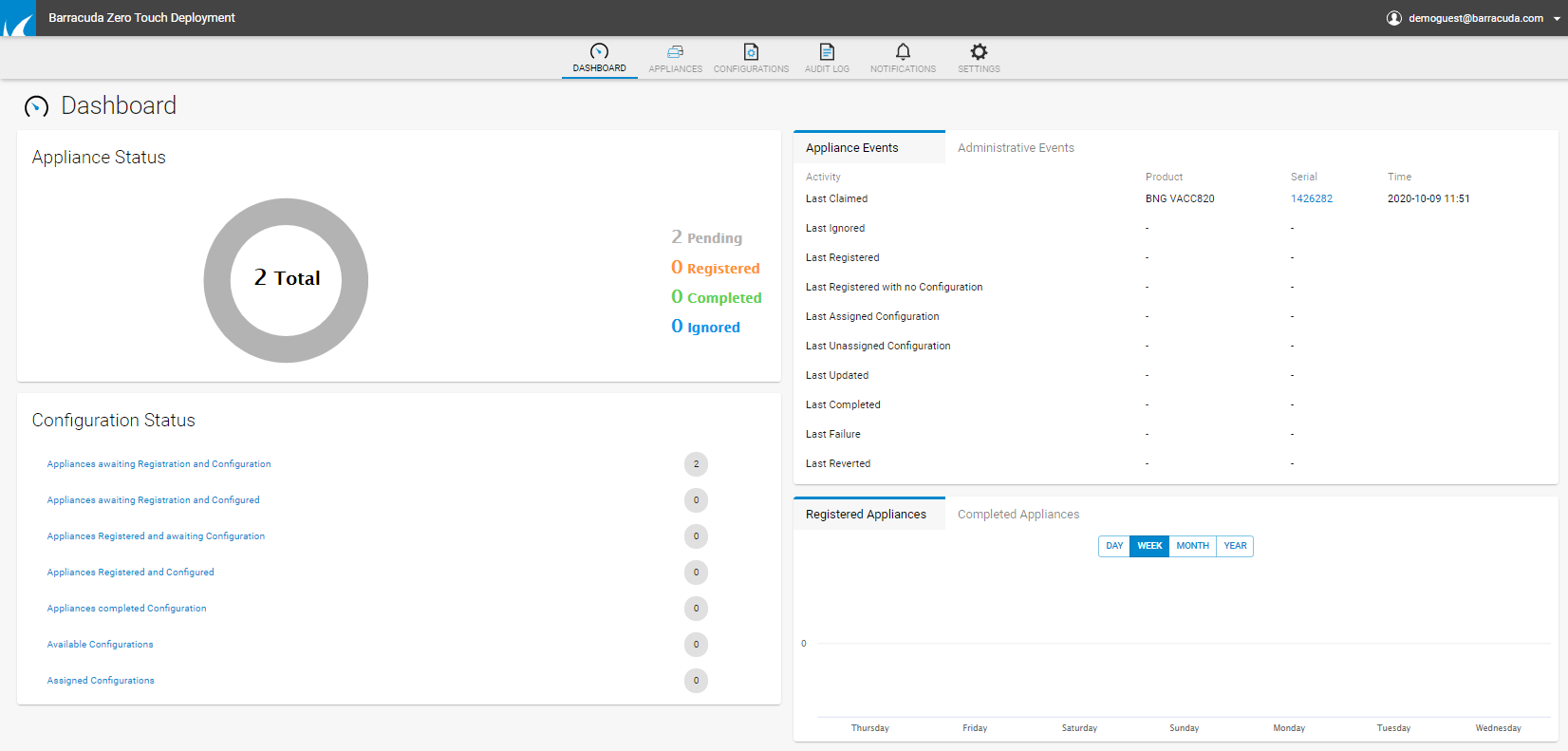Click count badge for awaiting Registration and Configuration
The width and height of the screenshot is (1568, 751).
pos(696,464)
